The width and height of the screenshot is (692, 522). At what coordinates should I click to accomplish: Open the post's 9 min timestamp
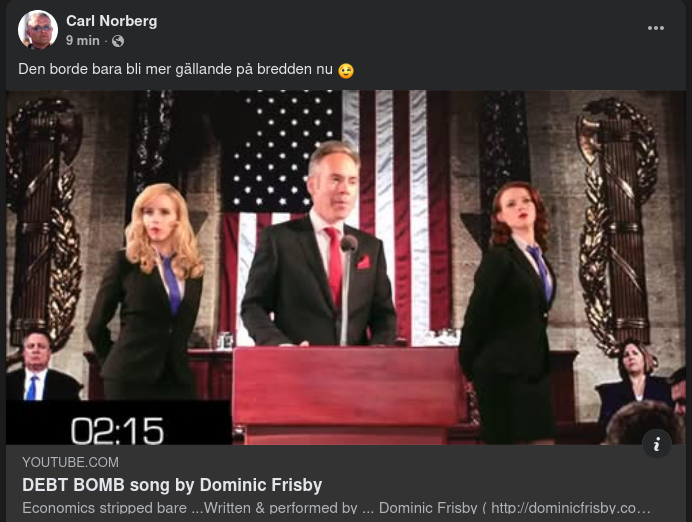click(83, 41)
